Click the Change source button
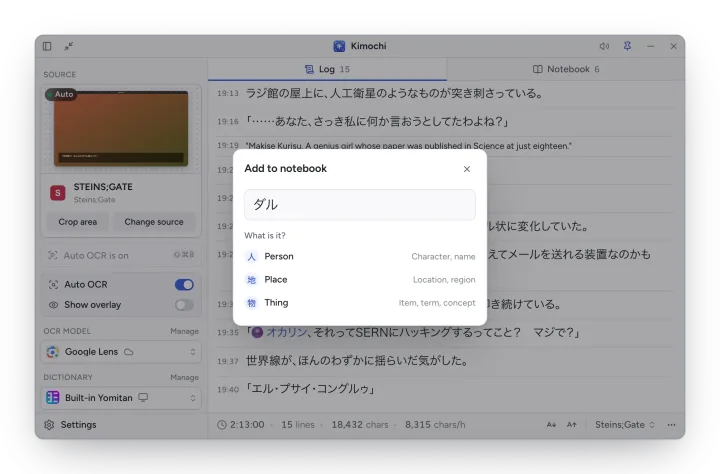This screenshot has height=474, width=720. coord(154,222)
